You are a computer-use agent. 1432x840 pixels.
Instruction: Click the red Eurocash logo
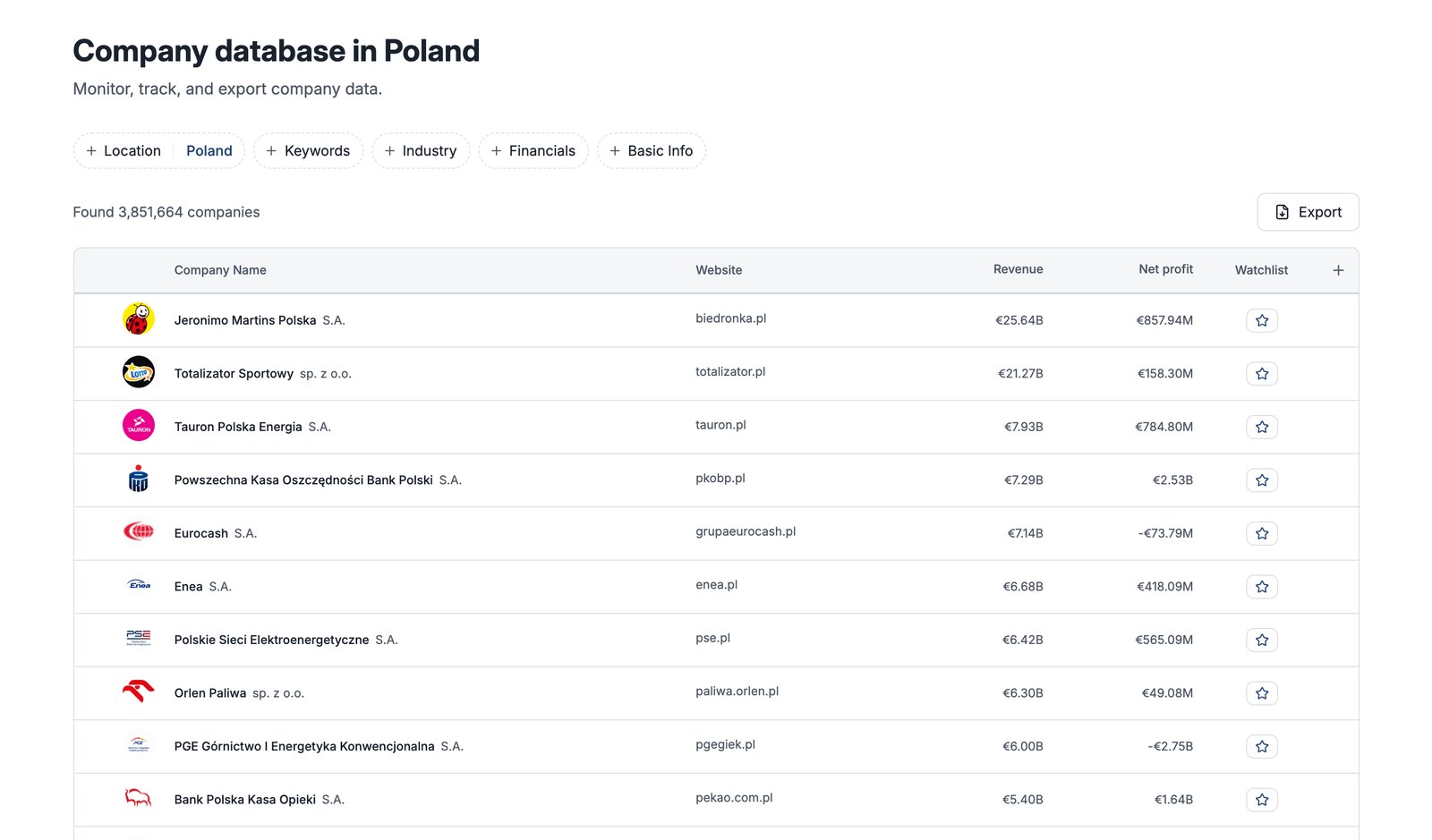(x=139, y=532)
